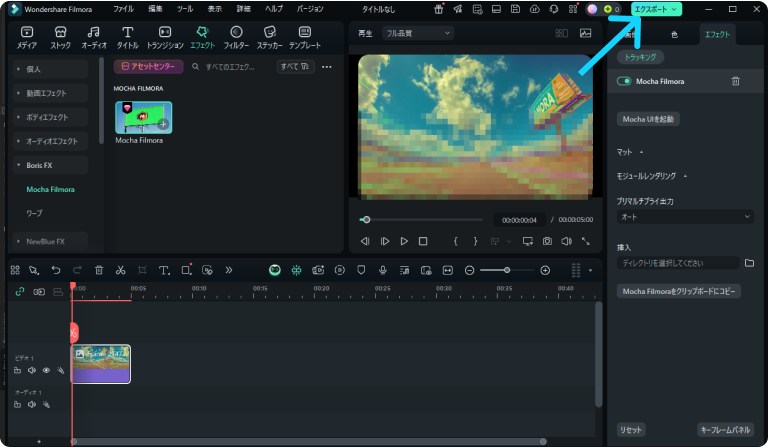Expand the NewBlue FX category
Viewport: 768px width, 447px height.
50,241
